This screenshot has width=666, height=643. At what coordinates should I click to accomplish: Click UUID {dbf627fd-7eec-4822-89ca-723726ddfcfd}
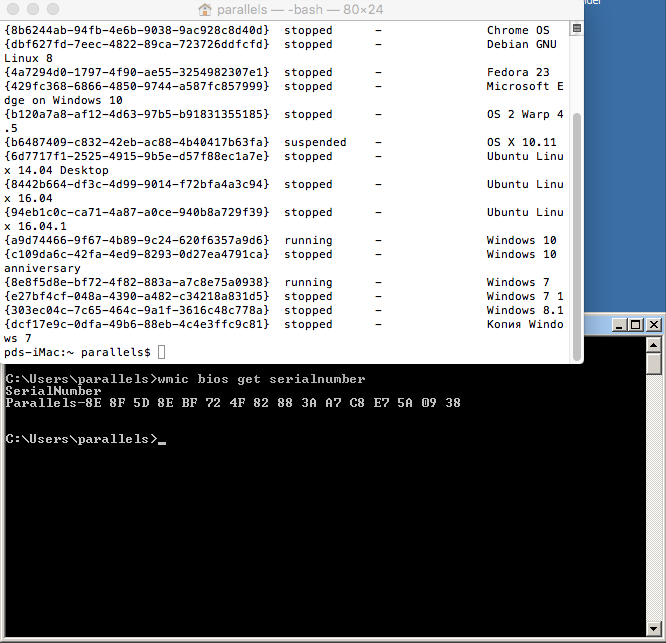pos(137,44)
